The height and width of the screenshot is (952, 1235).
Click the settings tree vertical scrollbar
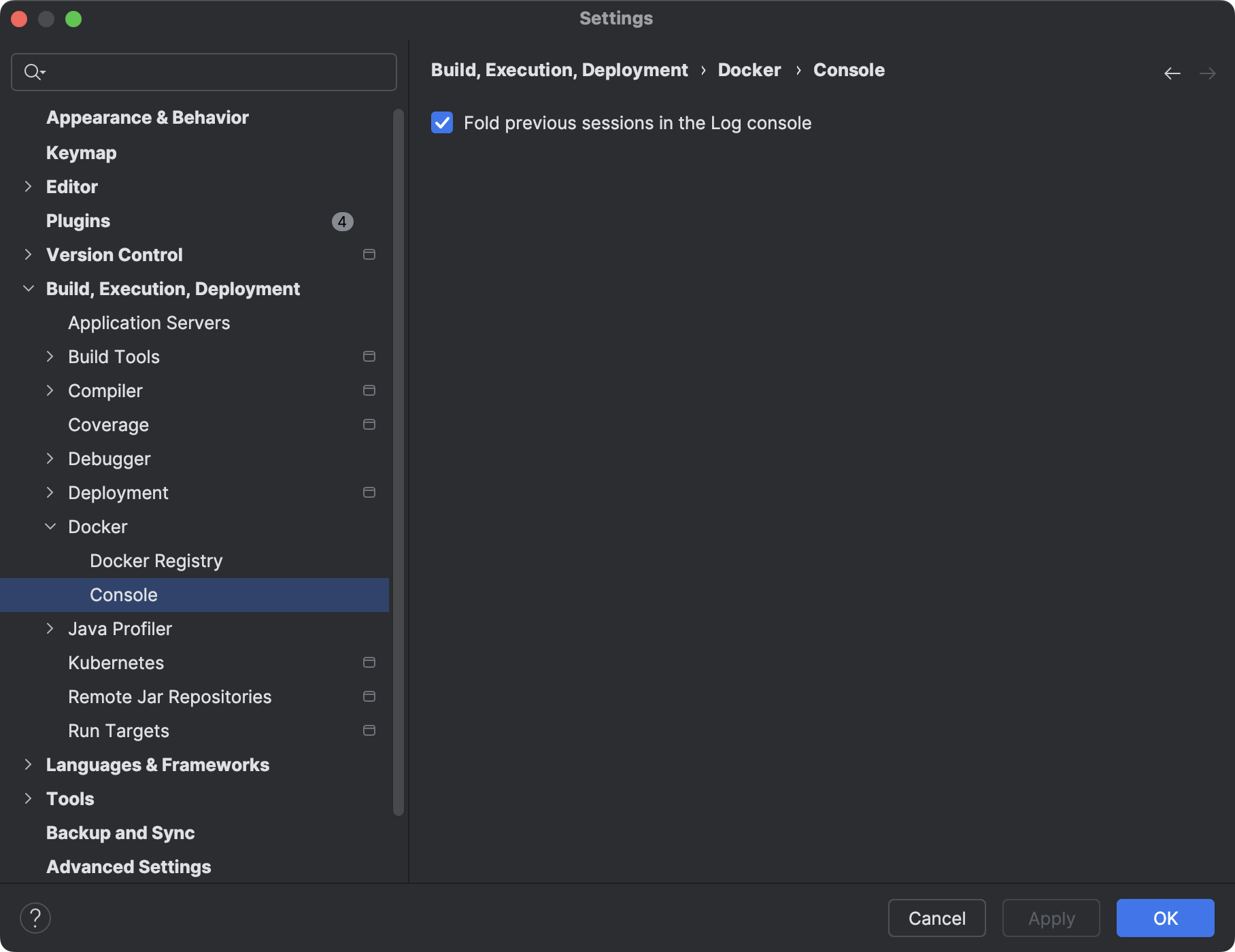pyautogui.click(x=399, y=462)
